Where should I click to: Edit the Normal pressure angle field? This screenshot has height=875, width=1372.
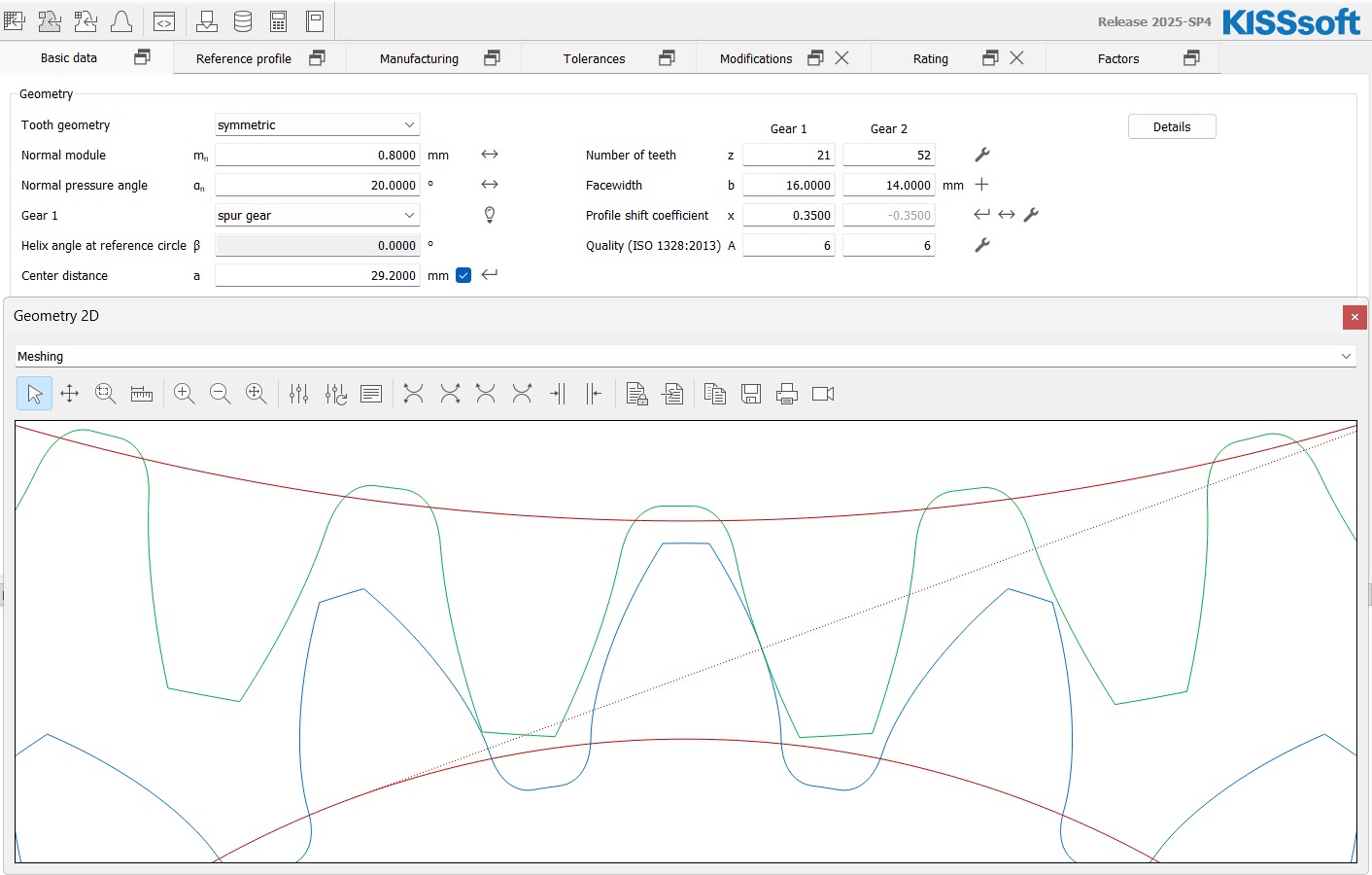click(317, 185)
